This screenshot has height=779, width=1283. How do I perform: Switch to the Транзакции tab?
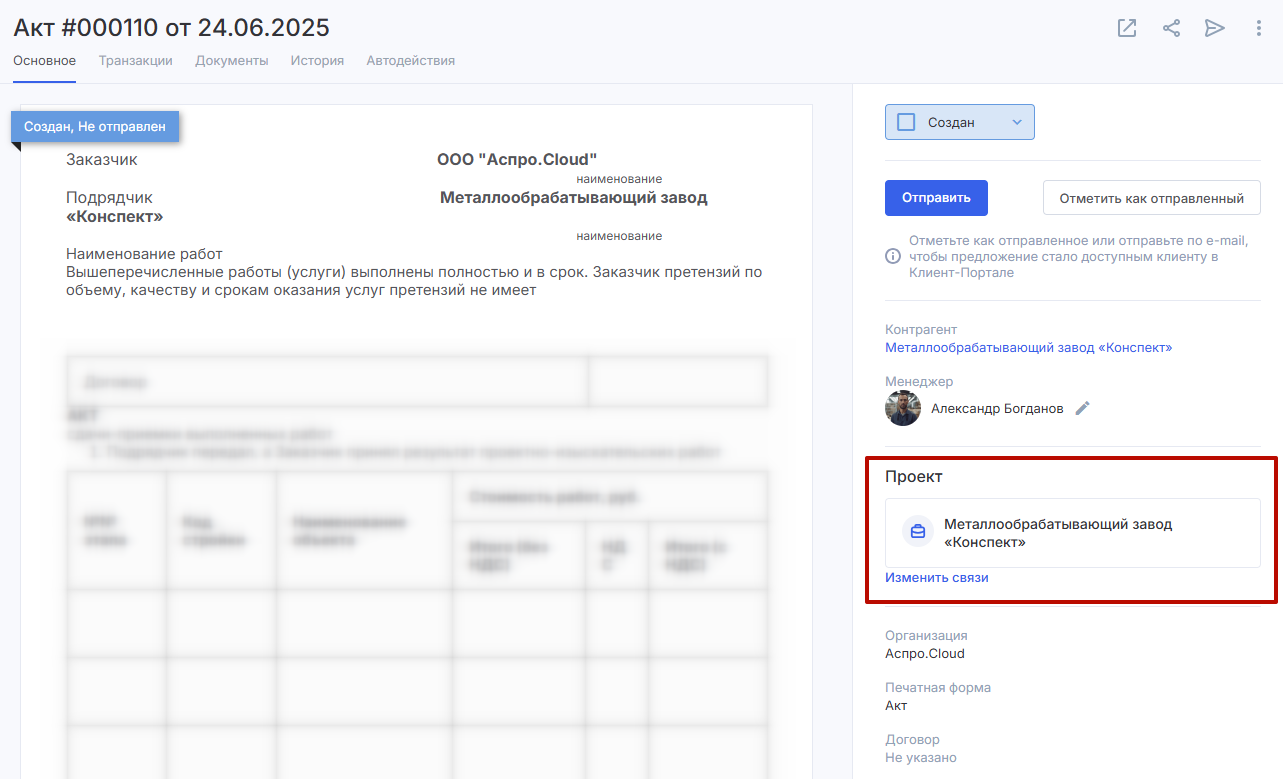(x=135, y=61)
